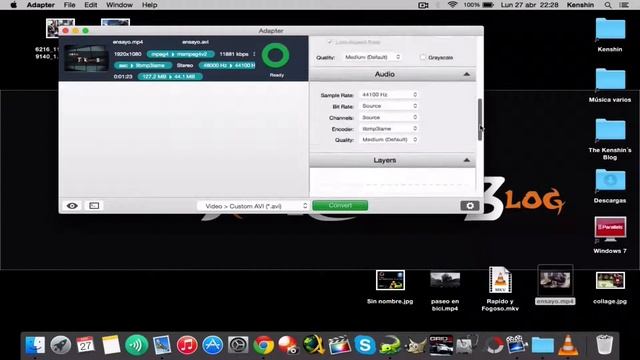This screenshot has width=640, height=360.
Task: Open the GRID racing game icon in Dock
Action: pyautogui.click(x=441, y=345)
